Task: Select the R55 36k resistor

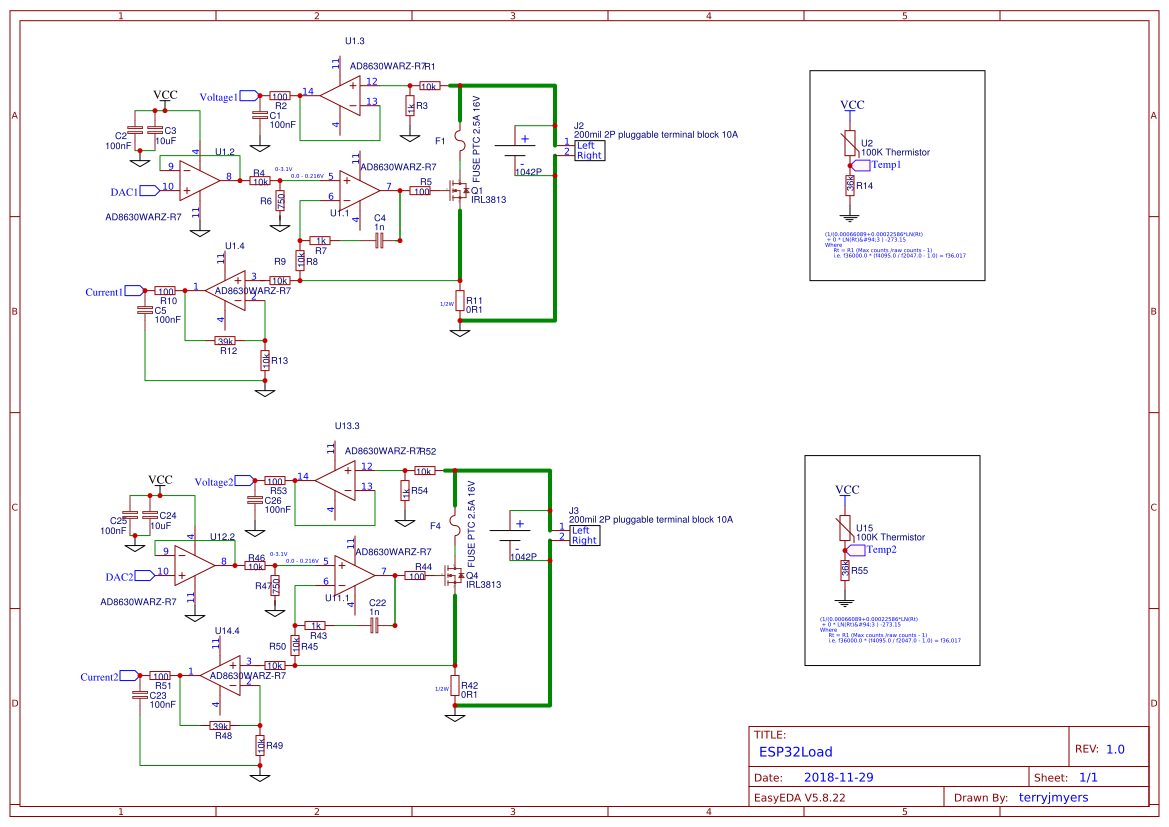Action: coord(845,569)
